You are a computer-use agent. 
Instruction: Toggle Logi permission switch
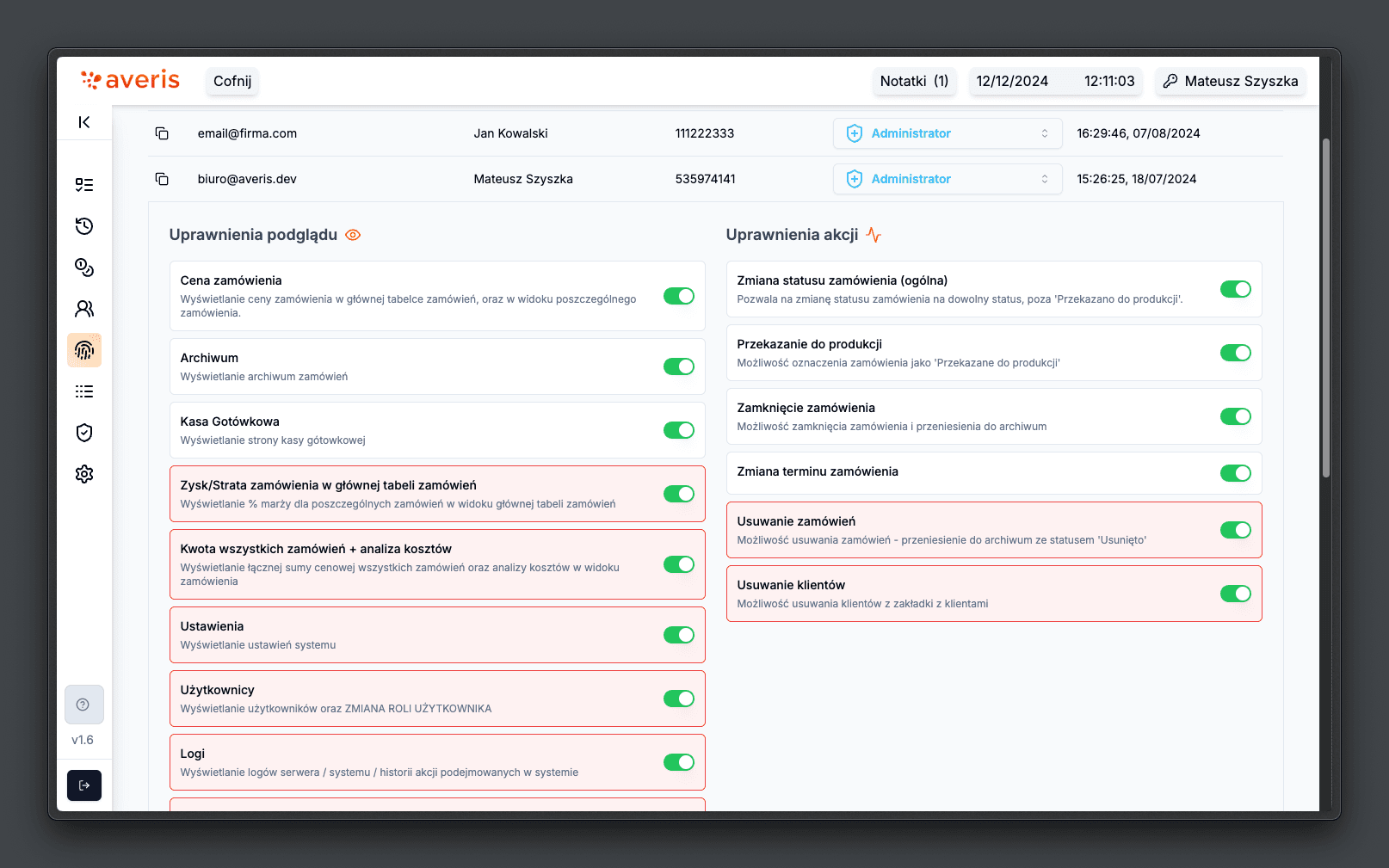tap(679, 762)
